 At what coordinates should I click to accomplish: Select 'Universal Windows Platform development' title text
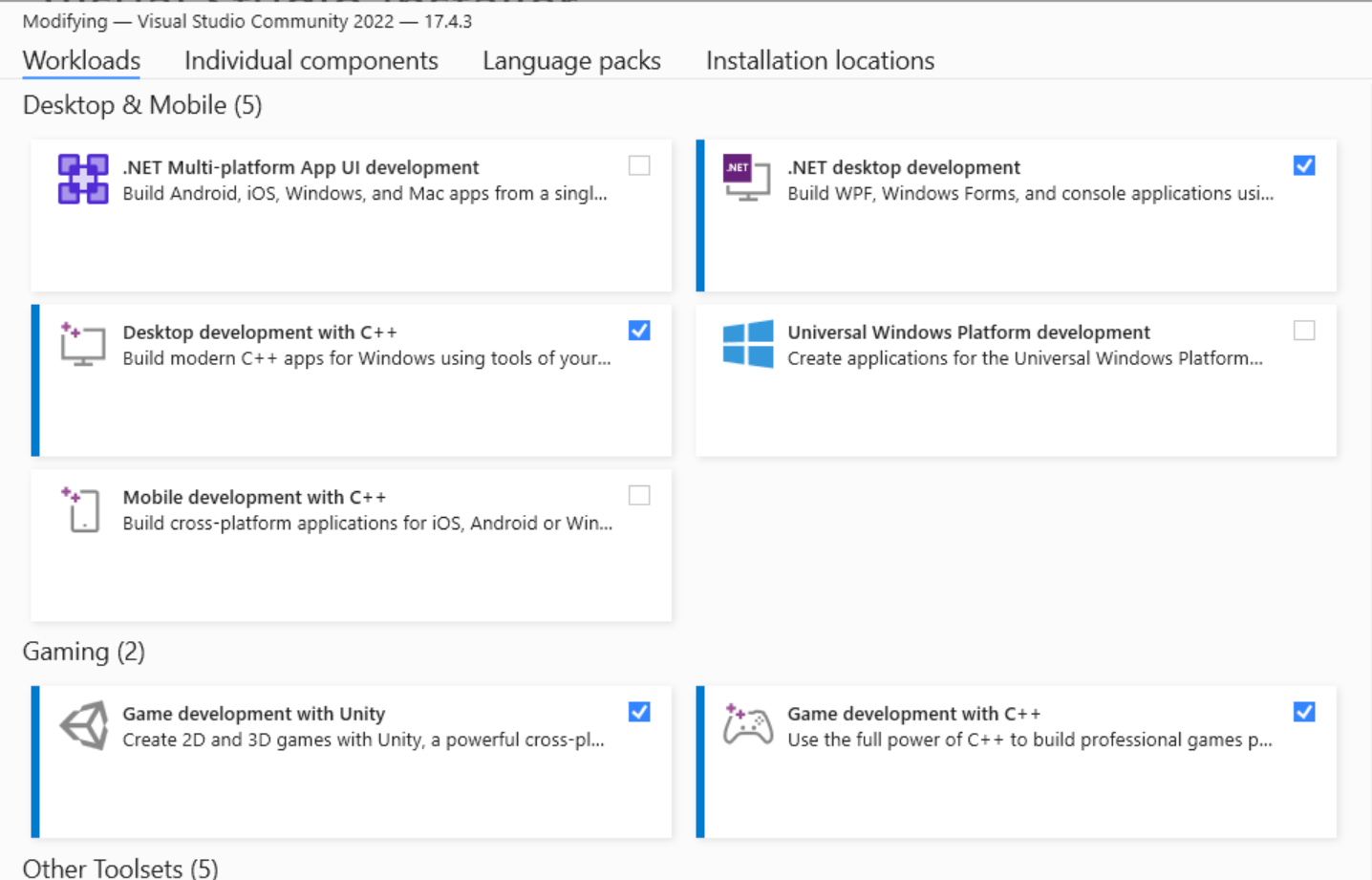click(969, 333)
